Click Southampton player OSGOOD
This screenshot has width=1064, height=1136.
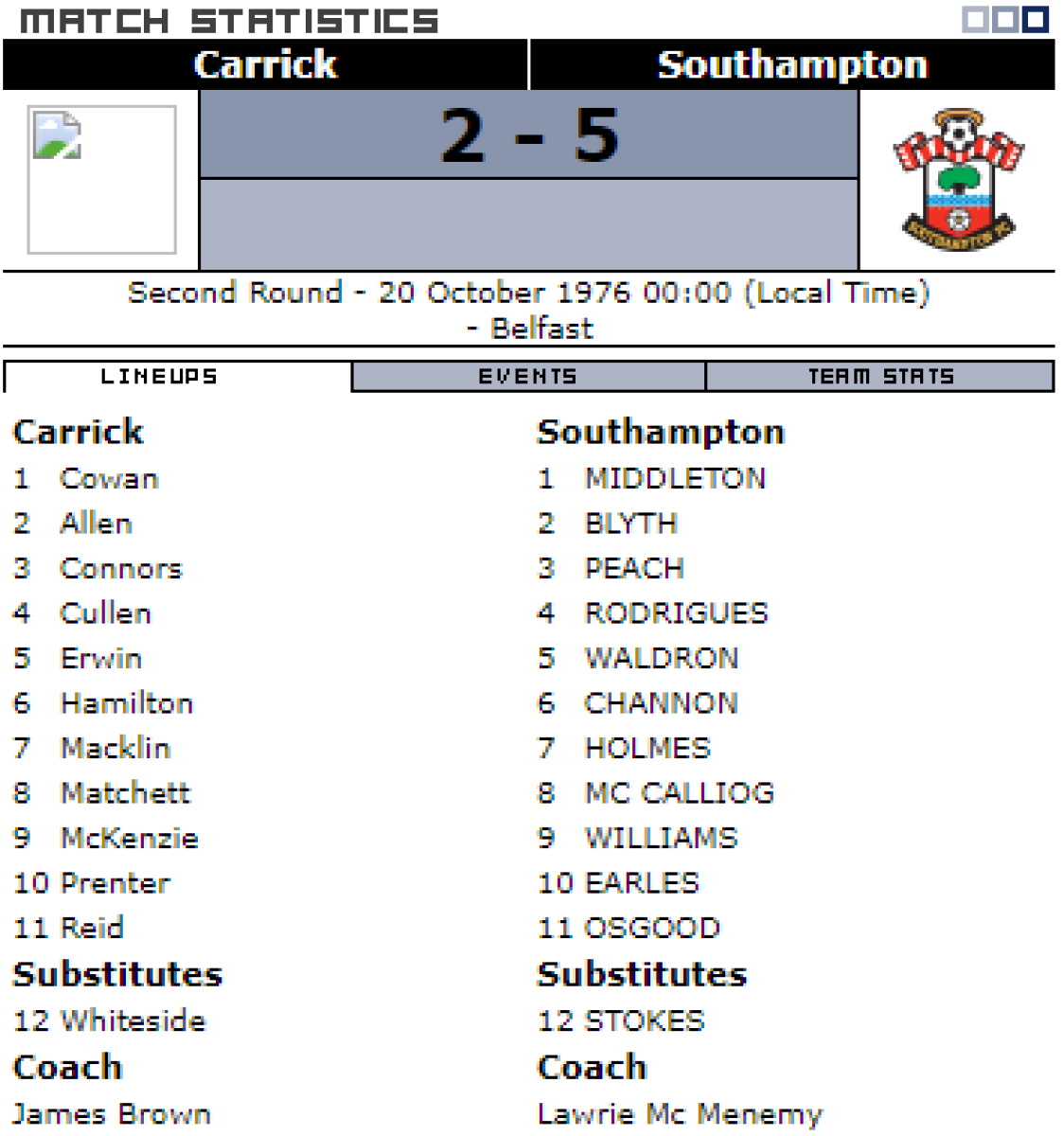[652, 928]
